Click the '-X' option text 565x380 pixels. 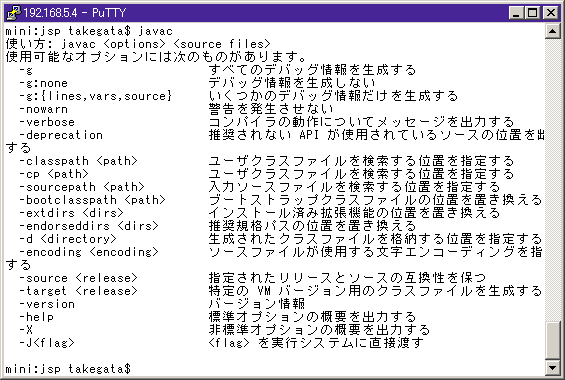pyautogui.click(x=26, y=330)
